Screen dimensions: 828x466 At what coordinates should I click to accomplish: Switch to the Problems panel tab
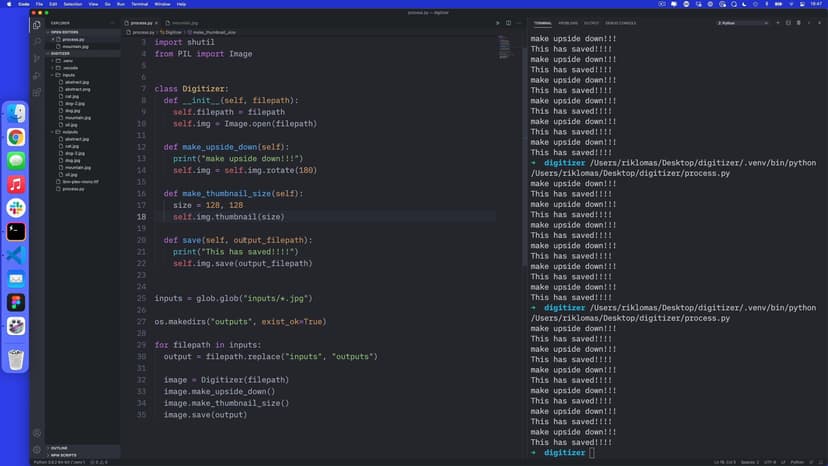point(568,22)
